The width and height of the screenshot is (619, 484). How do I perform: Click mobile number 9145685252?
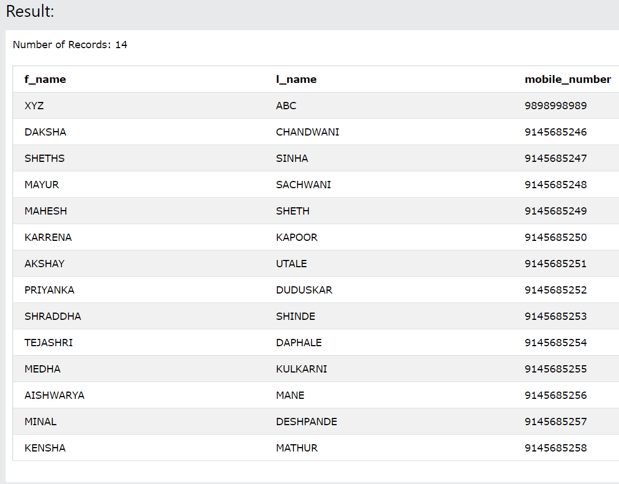click(555, 290)
